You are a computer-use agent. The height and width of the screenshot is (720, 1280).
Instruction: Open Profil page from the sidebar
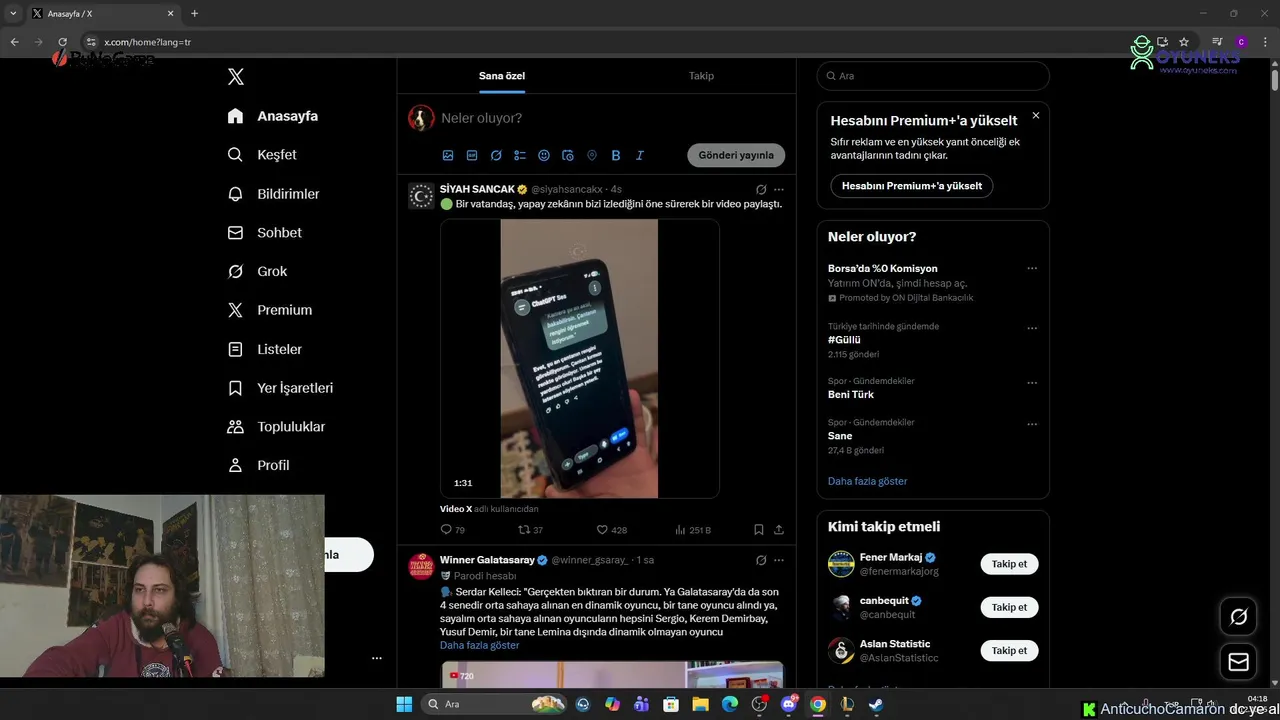tap(258, 465)
